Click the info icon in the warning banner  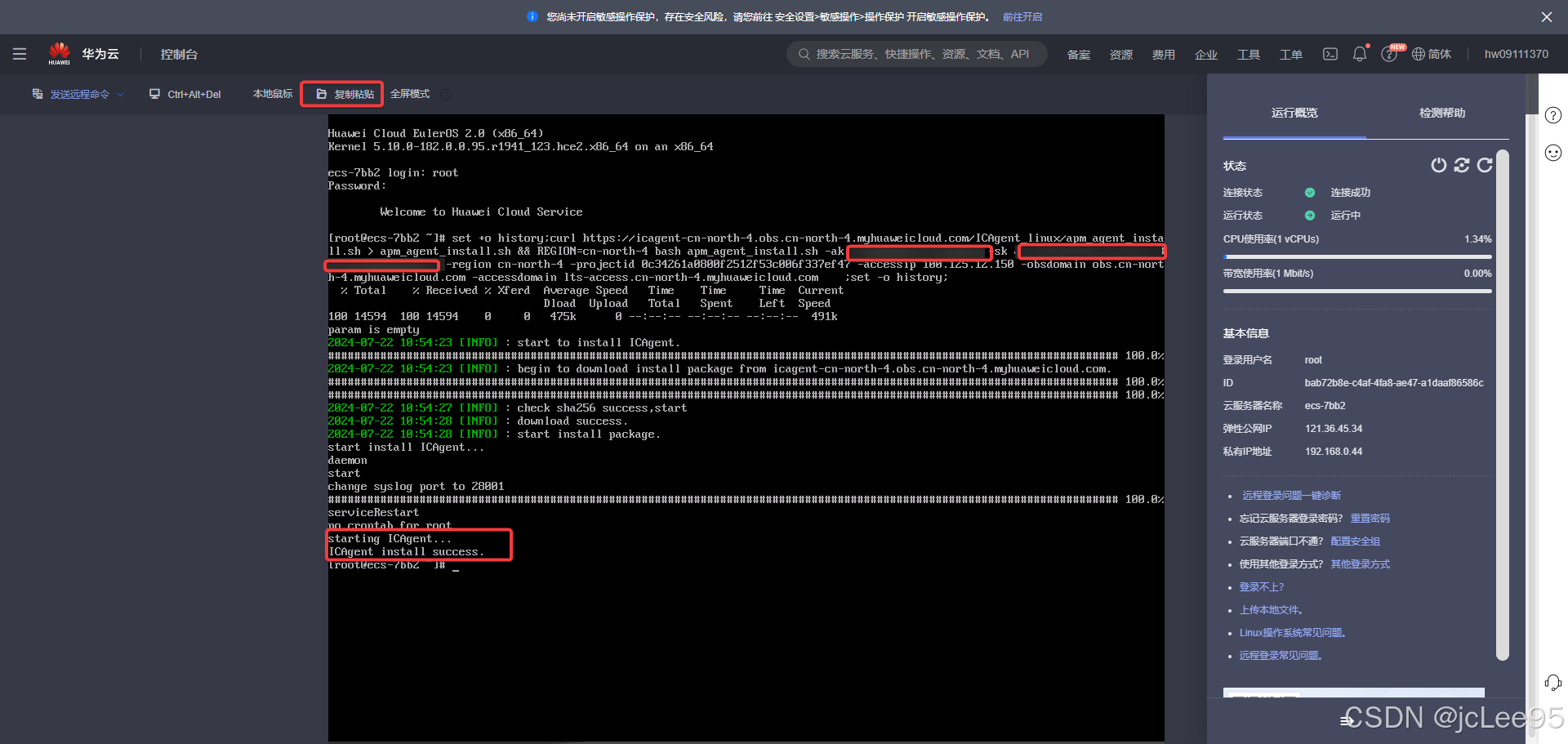coord(532,16)
